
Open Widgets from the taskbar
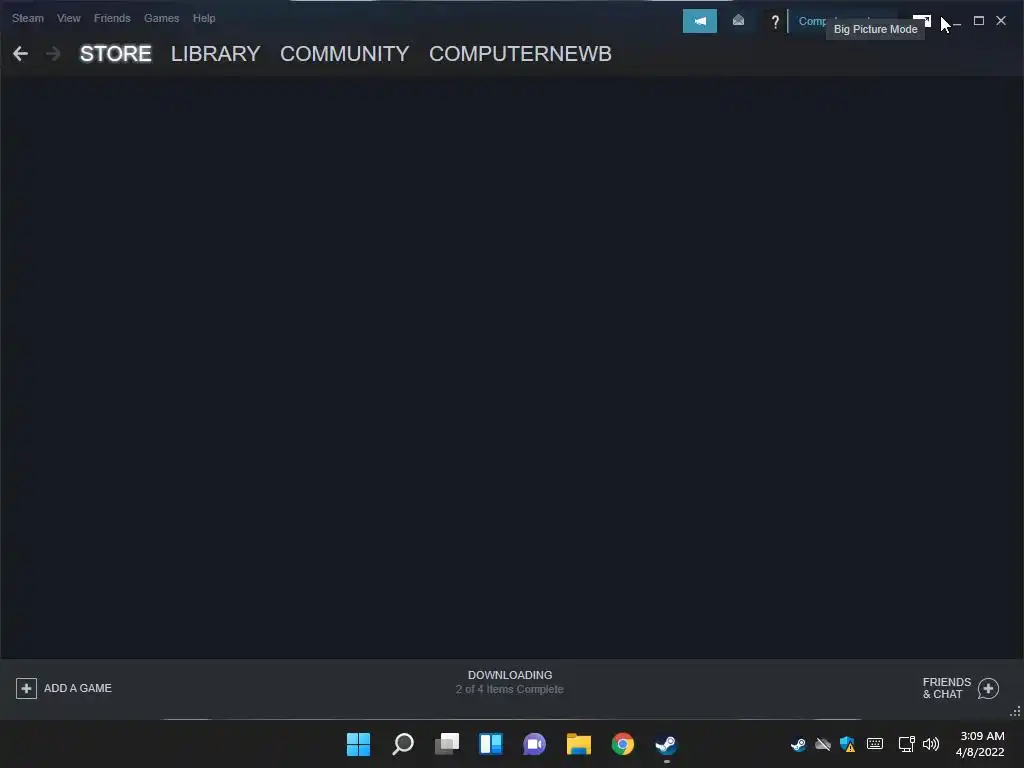(490, 744)
